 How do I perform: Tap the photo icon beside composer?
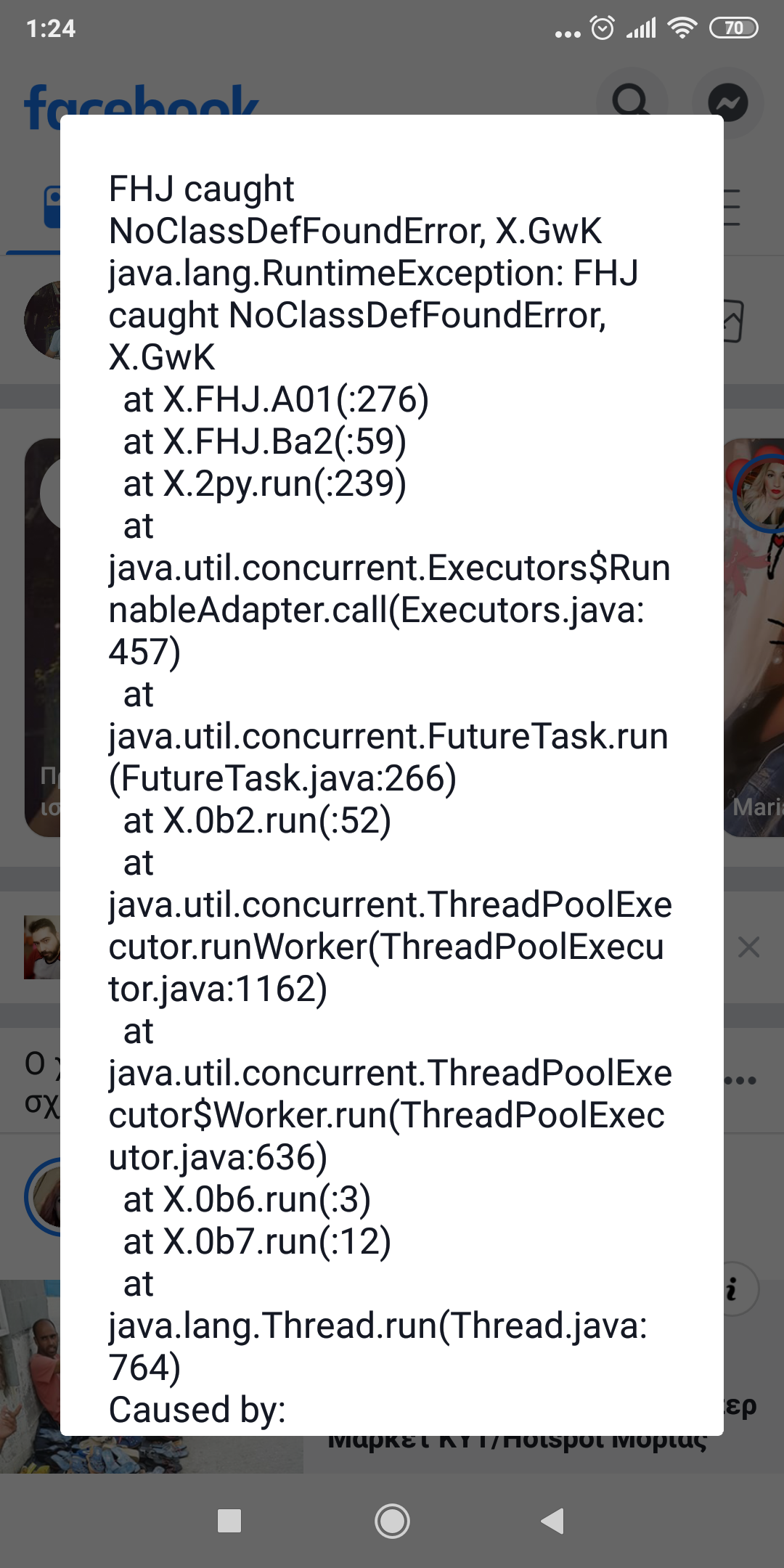733,320
